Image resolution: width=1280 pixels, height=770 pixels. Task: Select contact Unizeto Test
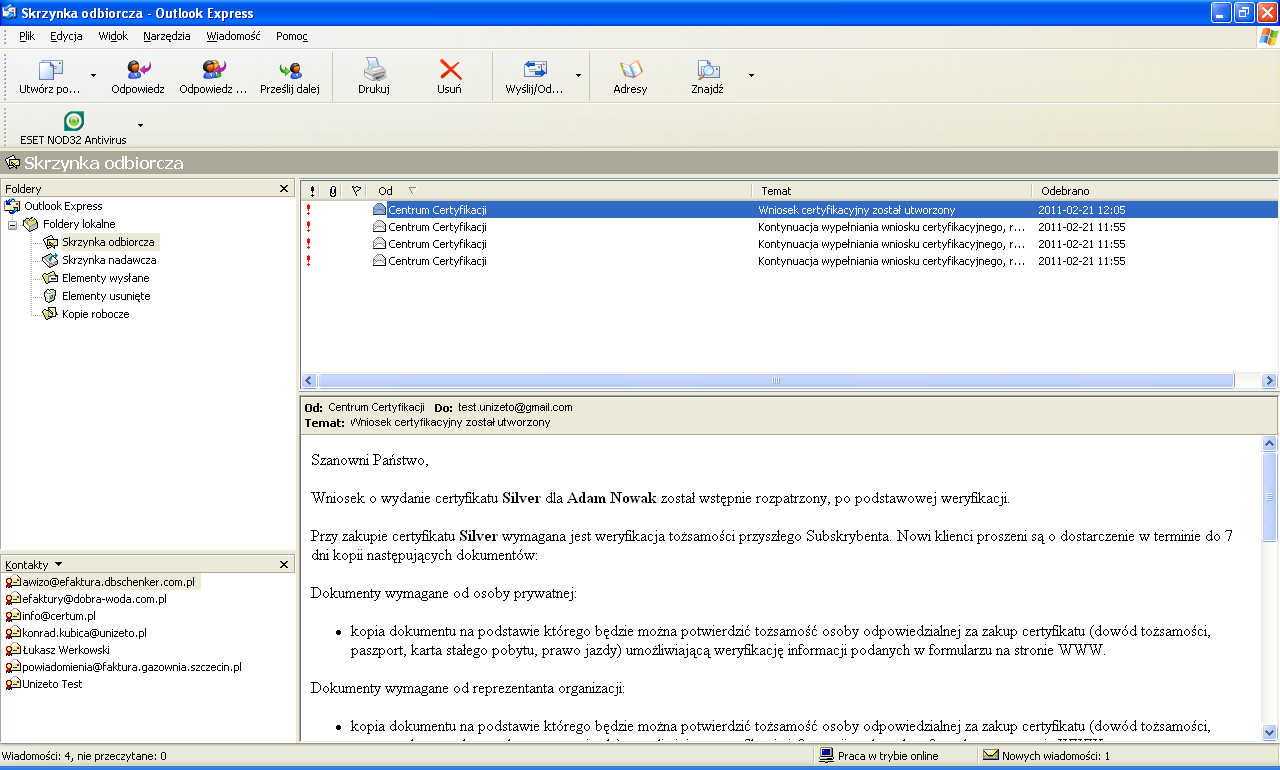click(52, 684)
